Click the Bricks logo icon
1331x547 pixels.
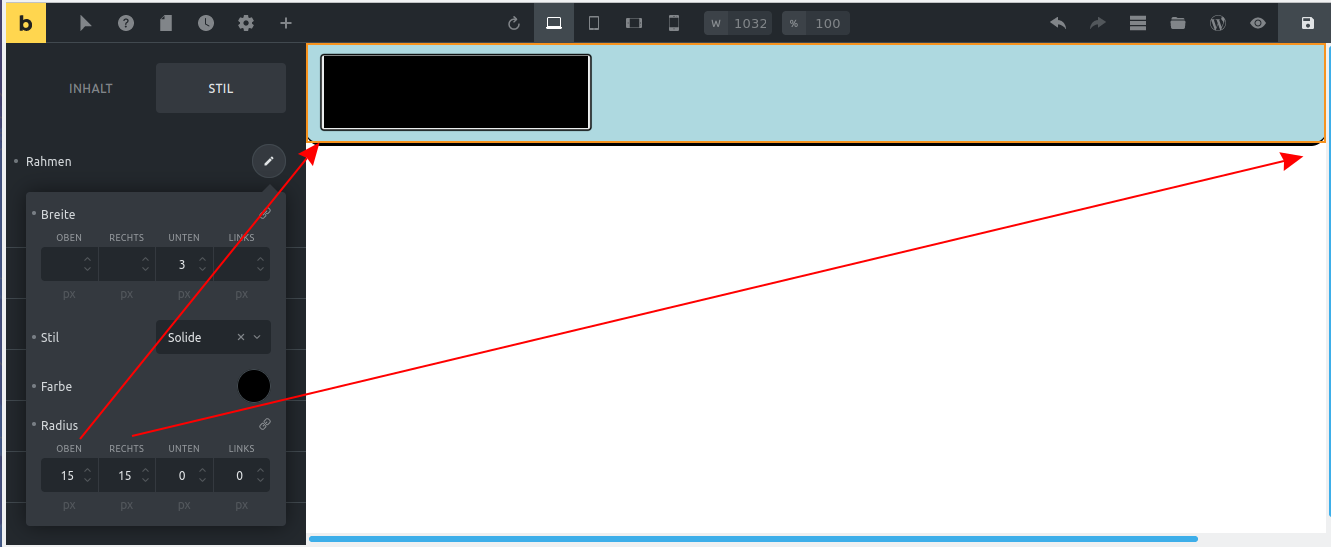(x=26, y=22)
